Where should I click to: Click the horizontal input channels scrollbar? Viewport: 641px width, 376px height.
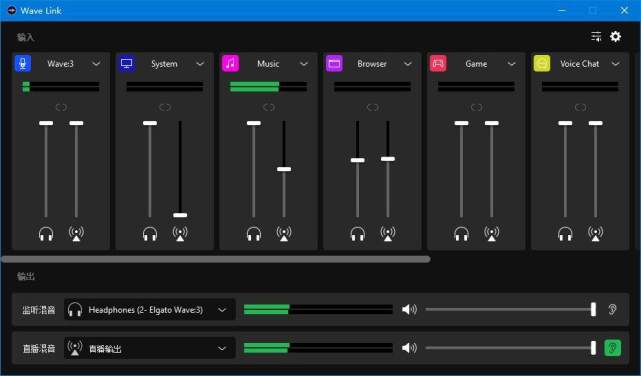point(216,259)
